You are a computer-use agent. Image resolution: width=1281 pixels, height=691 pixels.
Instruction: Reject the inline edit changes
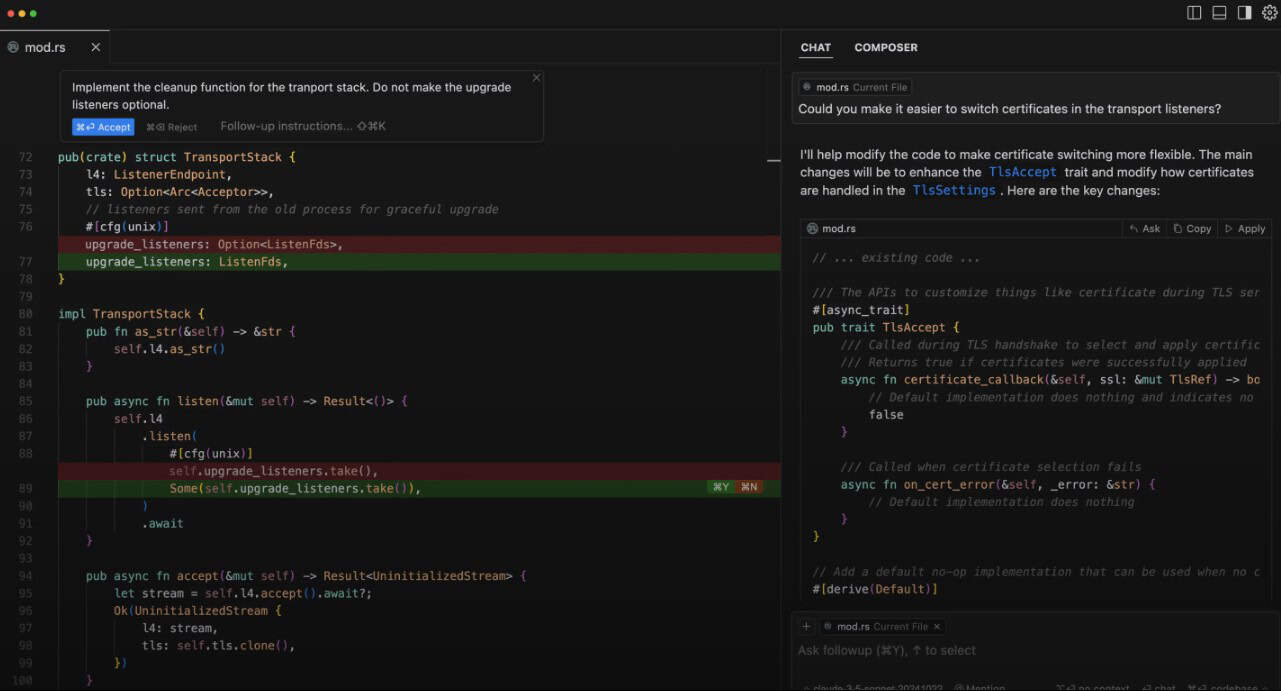(x=172, y=127)
